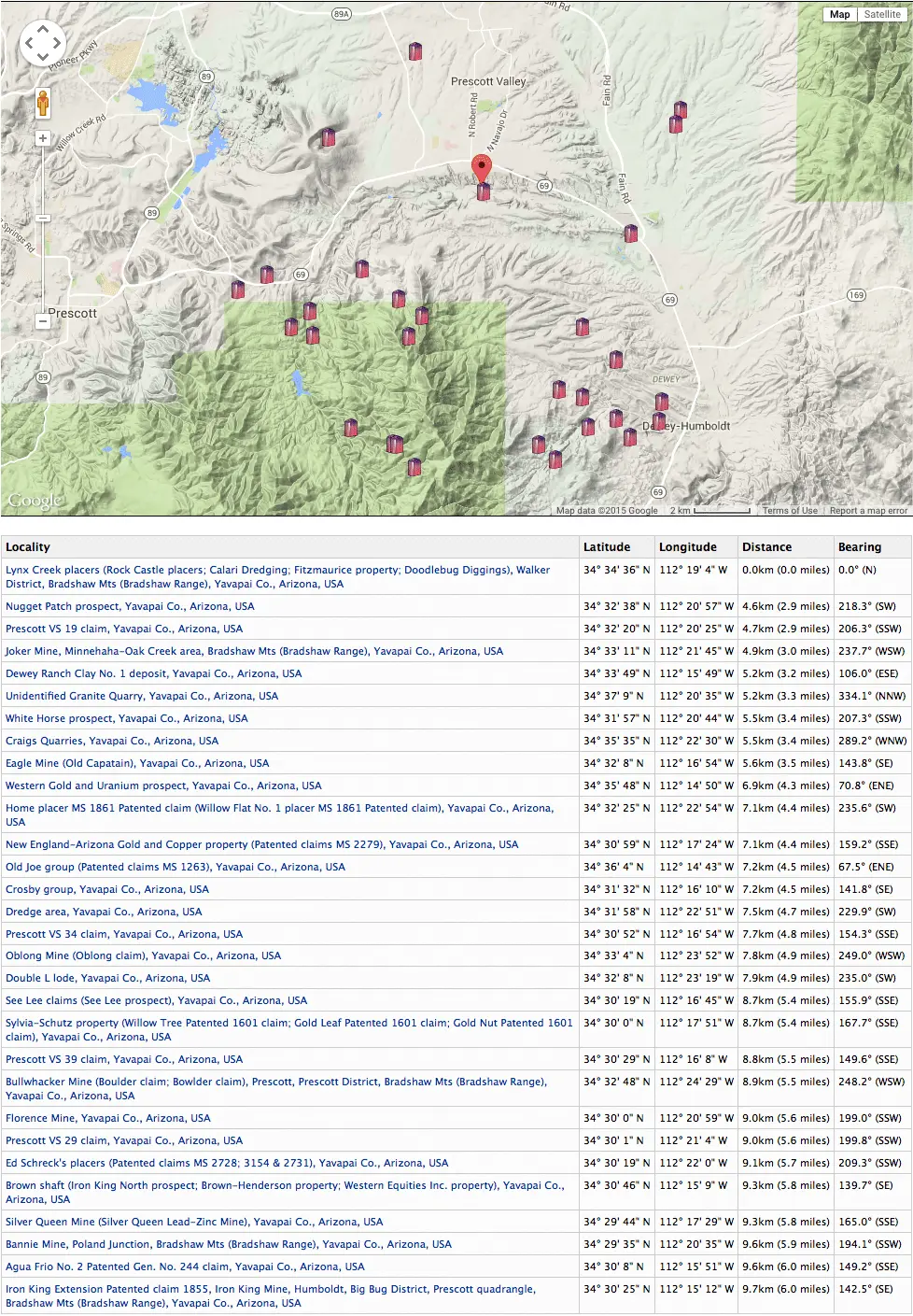Open Terms of Use link on map
The width and height of the screenshot is (913, 1316).
point(790,511)
